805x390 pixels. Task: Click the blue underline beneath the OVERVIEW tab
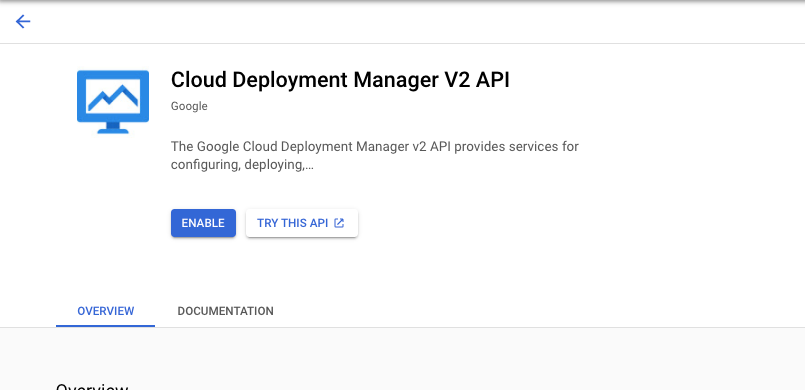pos(106,325)
